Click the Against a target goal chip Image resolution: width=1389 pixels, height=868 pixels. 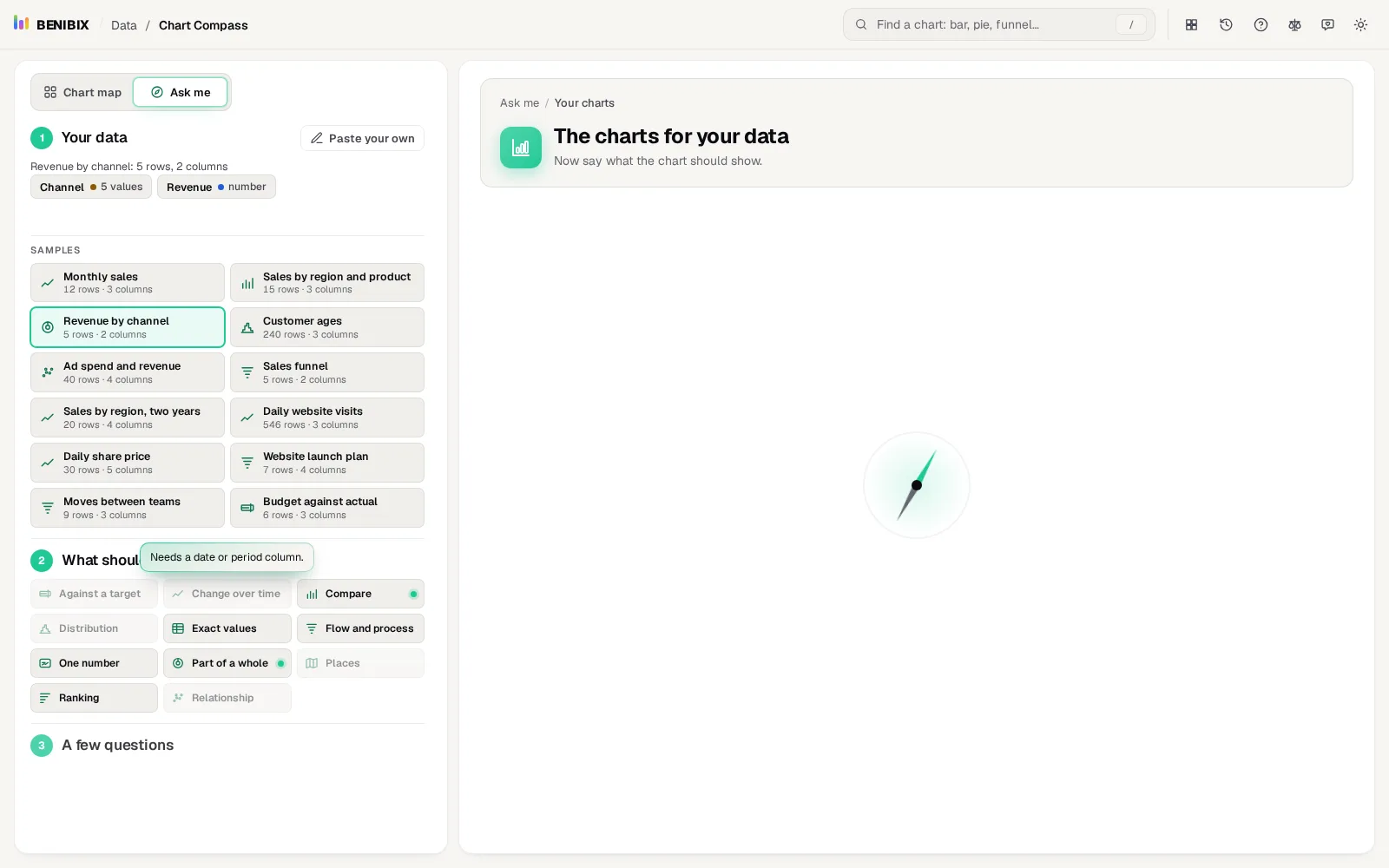coord(94,594)
